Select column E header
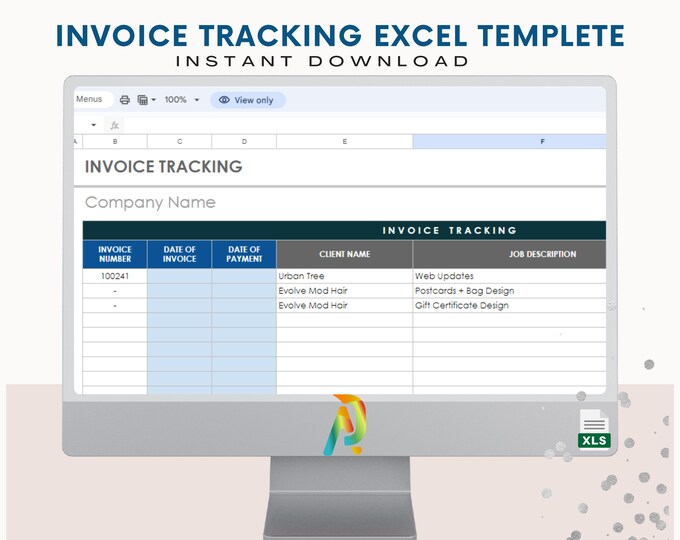Image resolution: width=680 pixels, height=540 pixels. [x=345, y=141]
